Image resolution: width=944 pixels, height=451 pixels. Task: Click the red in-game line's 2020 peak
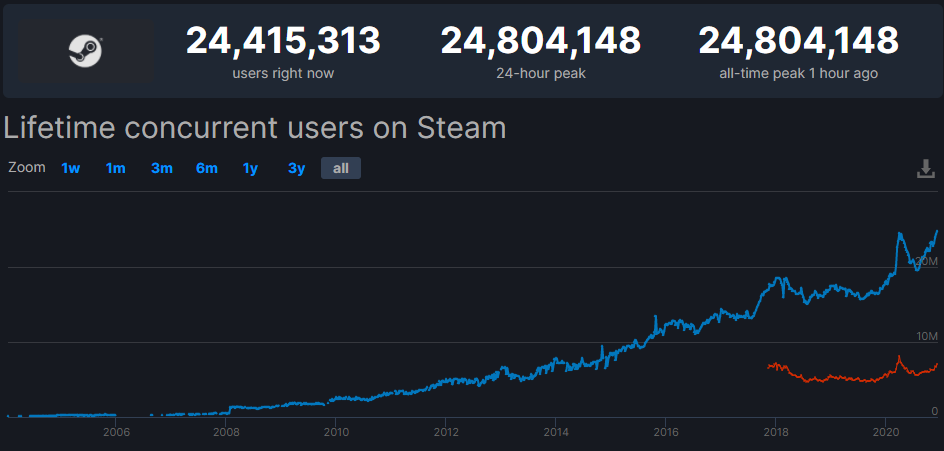[899, 356]
